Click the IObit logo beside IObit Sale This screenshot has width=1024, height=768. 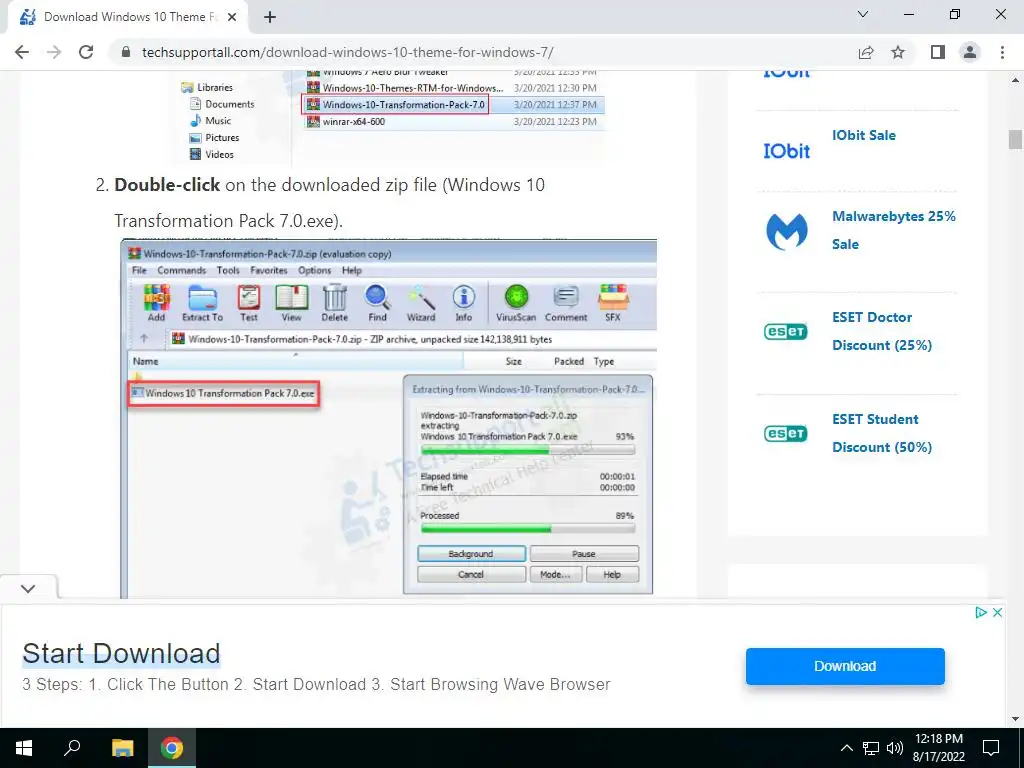pyautogui.click(x=786, y=151)
